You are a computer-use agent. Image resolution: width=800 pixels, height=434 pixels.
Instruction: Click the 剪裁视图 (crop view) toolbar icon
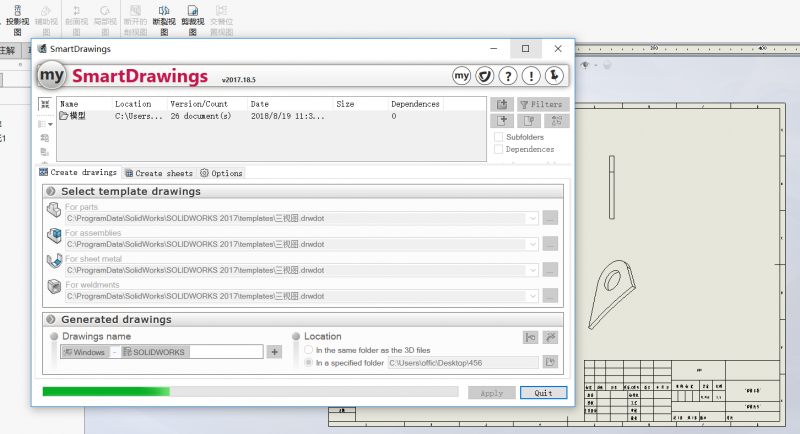point(192,19)
